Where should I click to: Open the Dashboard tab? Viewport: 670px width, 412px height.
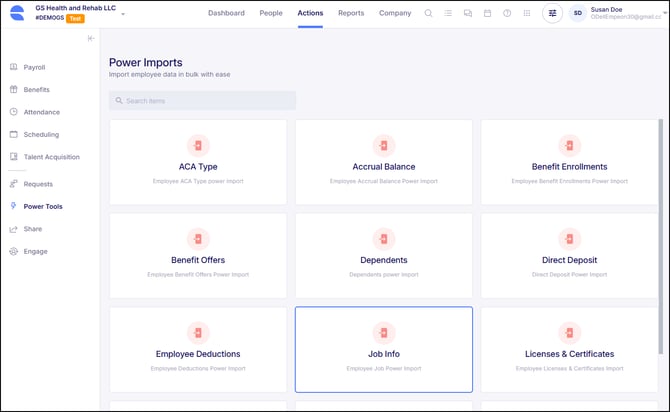226,13
